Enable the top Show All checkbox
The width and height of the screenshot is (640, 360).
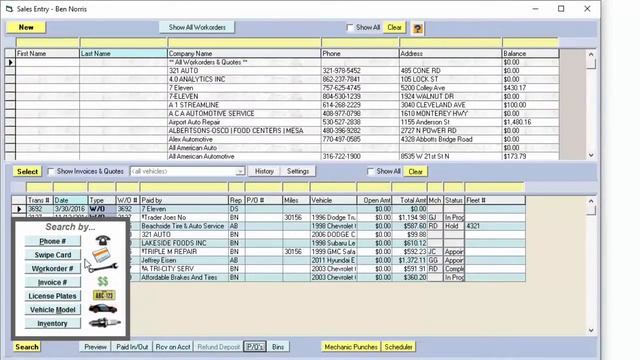350,27
